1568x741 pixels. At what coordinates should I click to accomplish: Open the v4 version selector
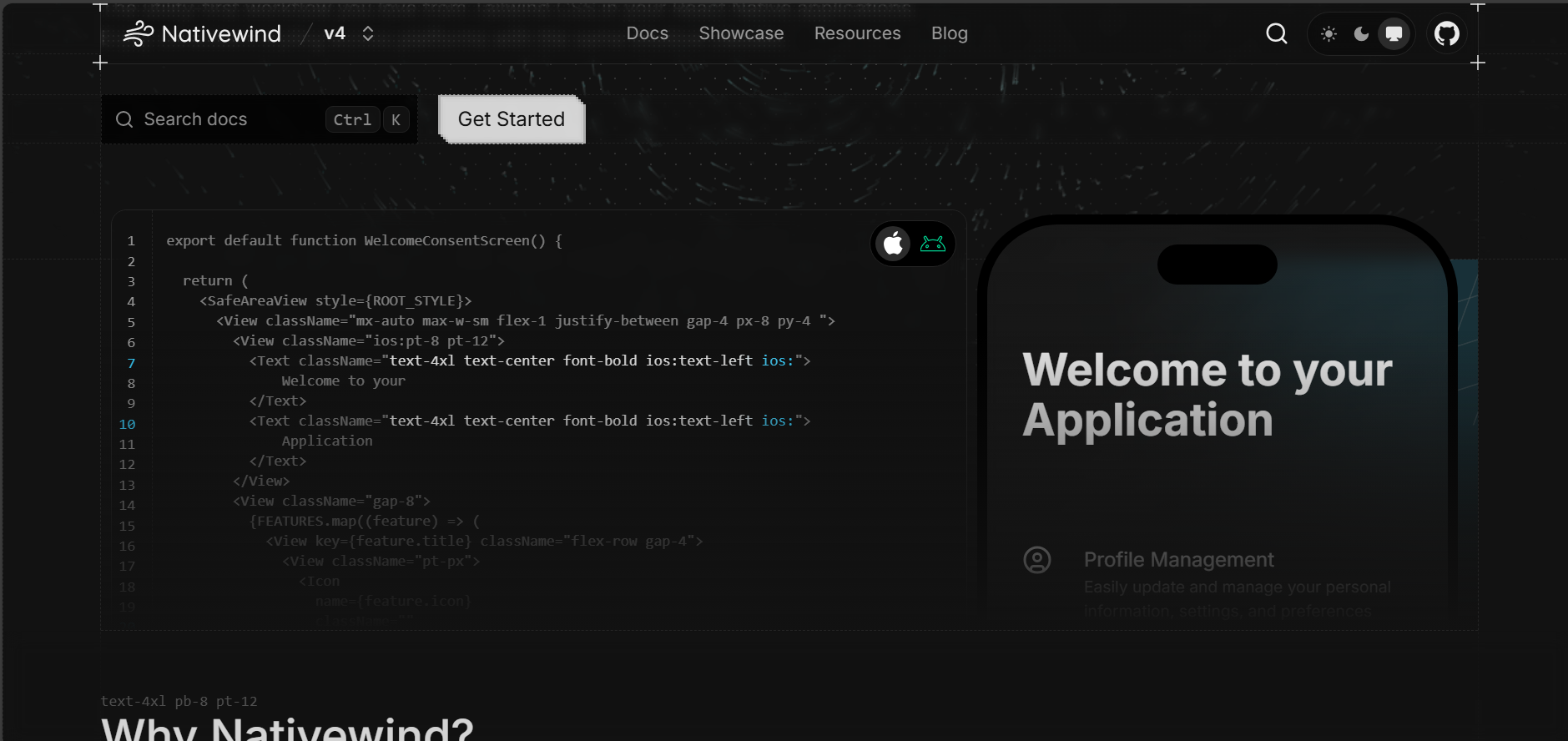click(335, 33)
